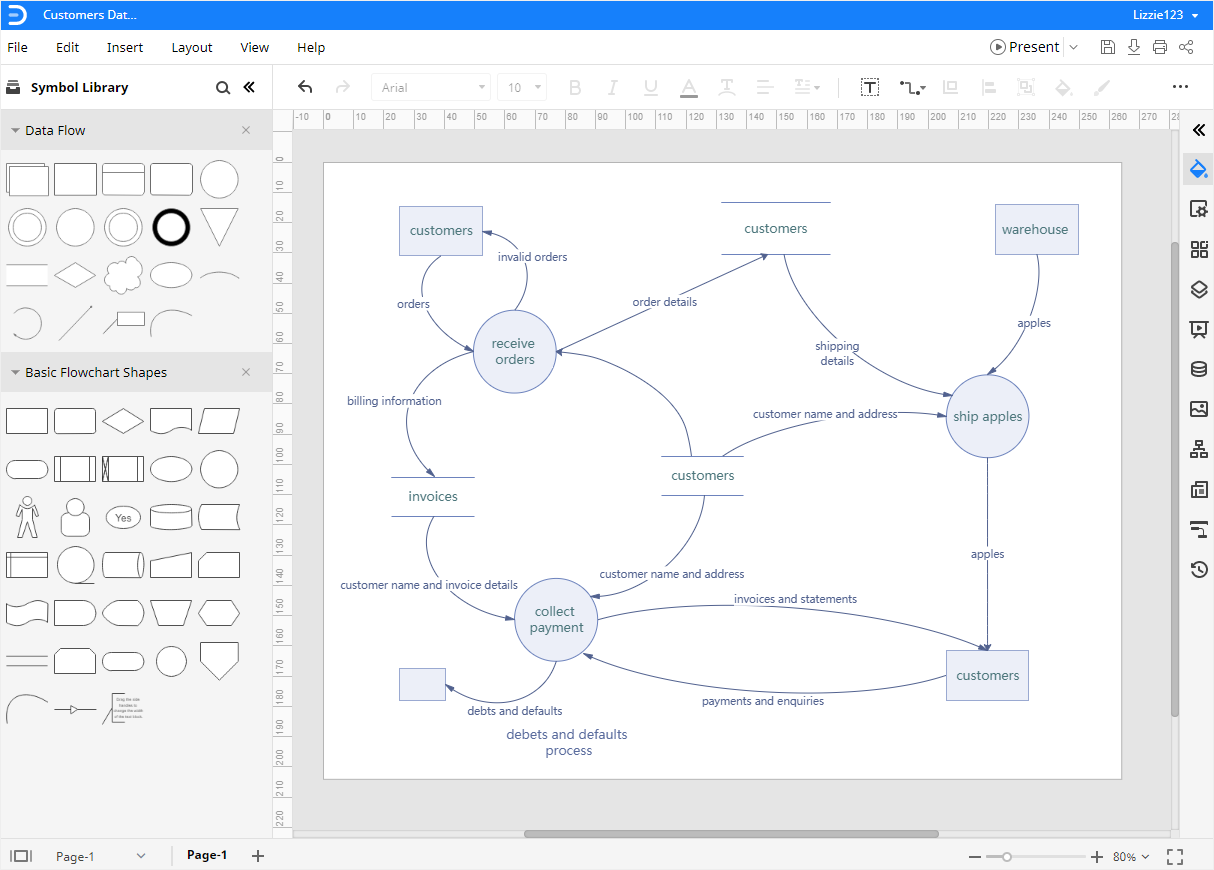1214x870 pixels.
Task: Select the fill/style pane icon
Action: (x=1197, y=169)
